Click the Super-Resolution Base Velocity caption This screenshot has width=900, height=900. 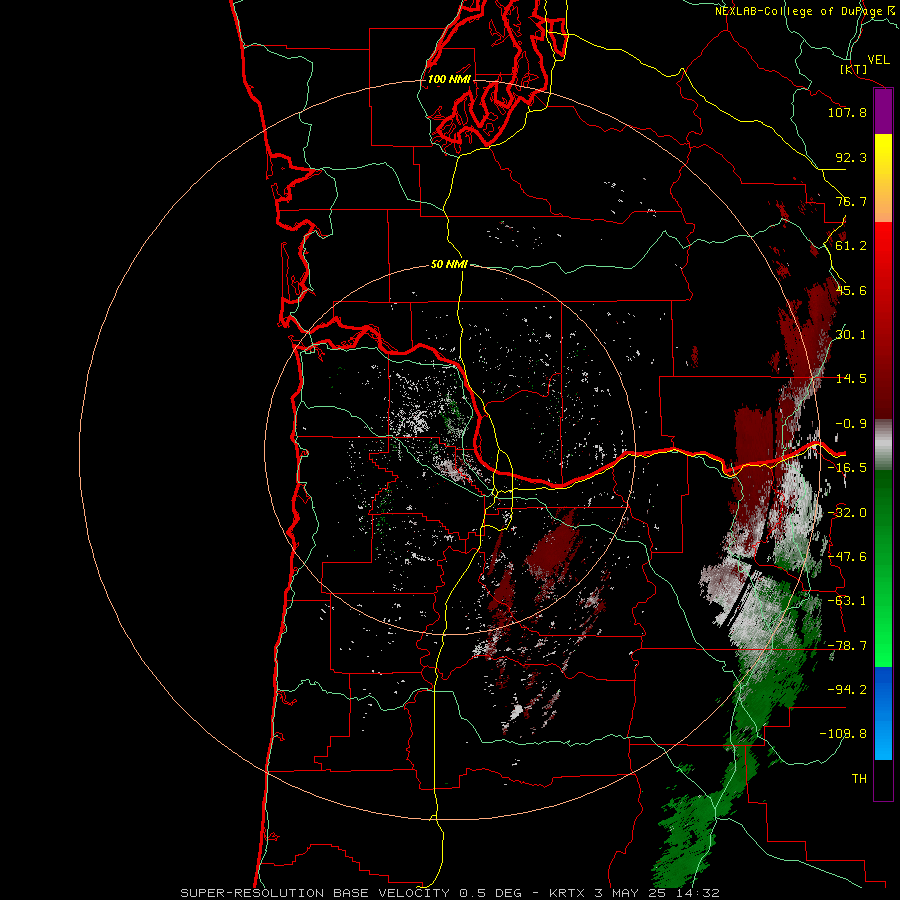[449, 893]
